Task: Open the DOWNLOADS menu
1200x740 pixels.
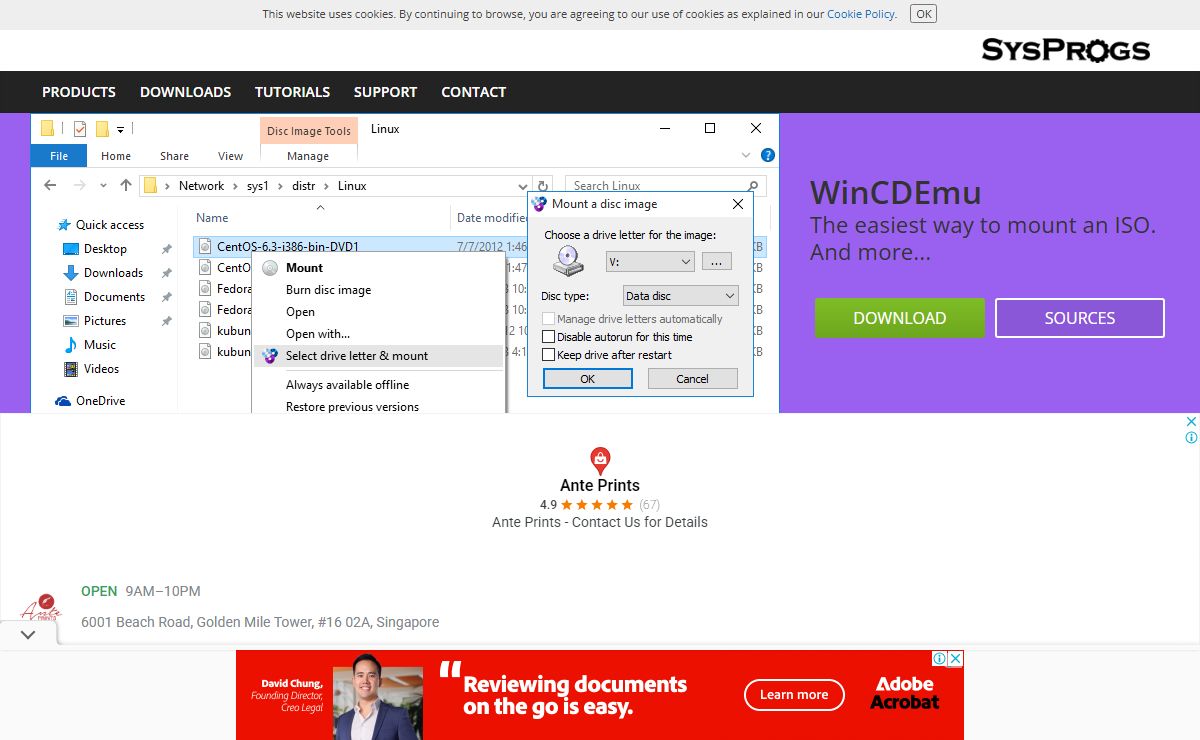Action: pyautogui.click(x=186, y=92)
